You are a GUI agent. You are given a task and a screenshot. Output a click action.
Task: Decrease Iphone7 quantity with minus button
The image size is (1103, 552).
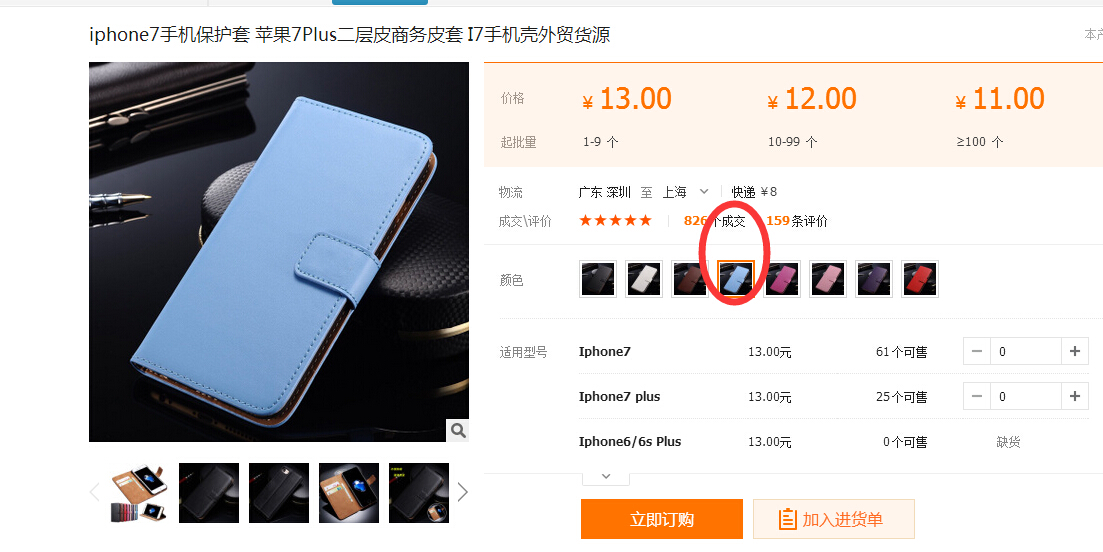[976, 352]
